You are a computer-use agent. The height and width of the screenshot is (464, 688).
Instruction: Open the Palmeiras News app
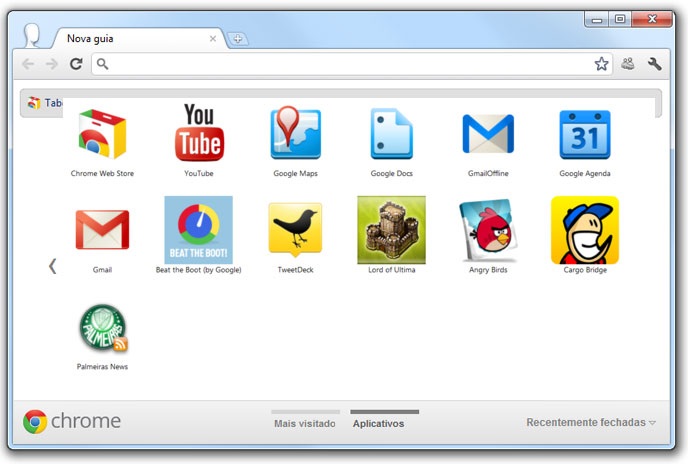point(102,328)
